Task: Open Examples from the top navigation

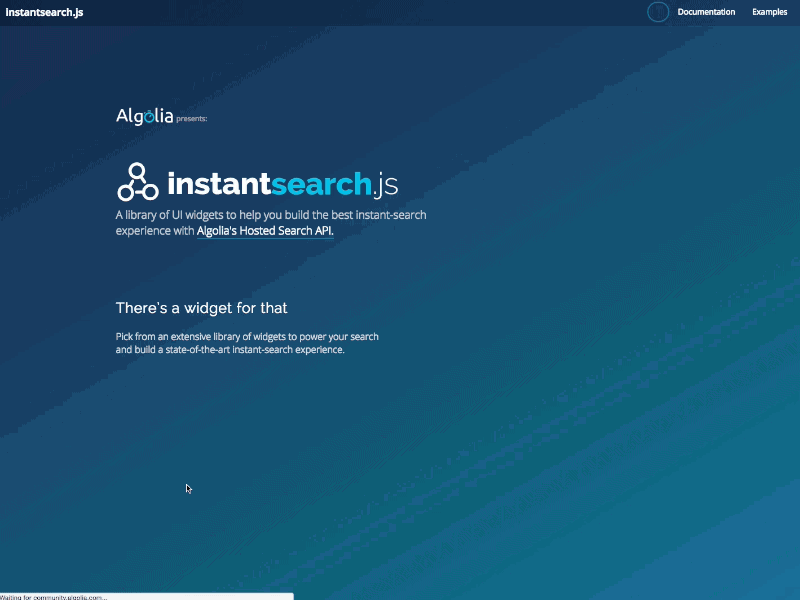Action: click(x=769, y=11)
